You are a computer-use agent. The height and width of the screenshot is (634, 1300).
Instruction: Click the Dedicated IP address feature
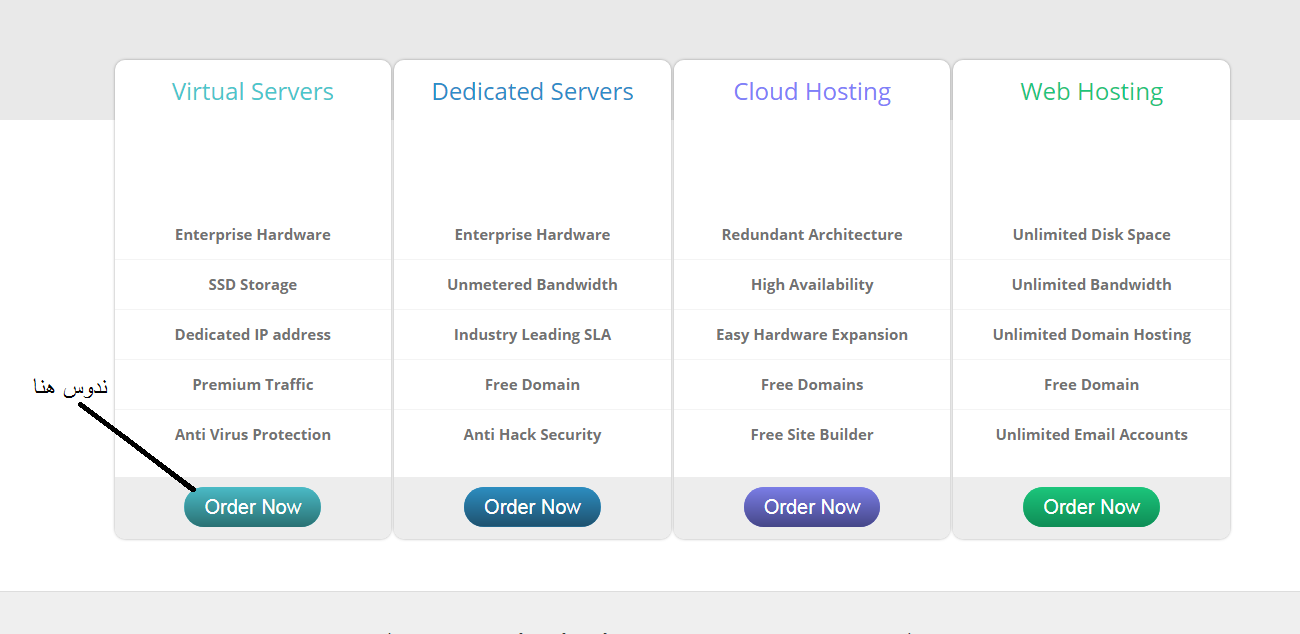click(x=252, y=335)
